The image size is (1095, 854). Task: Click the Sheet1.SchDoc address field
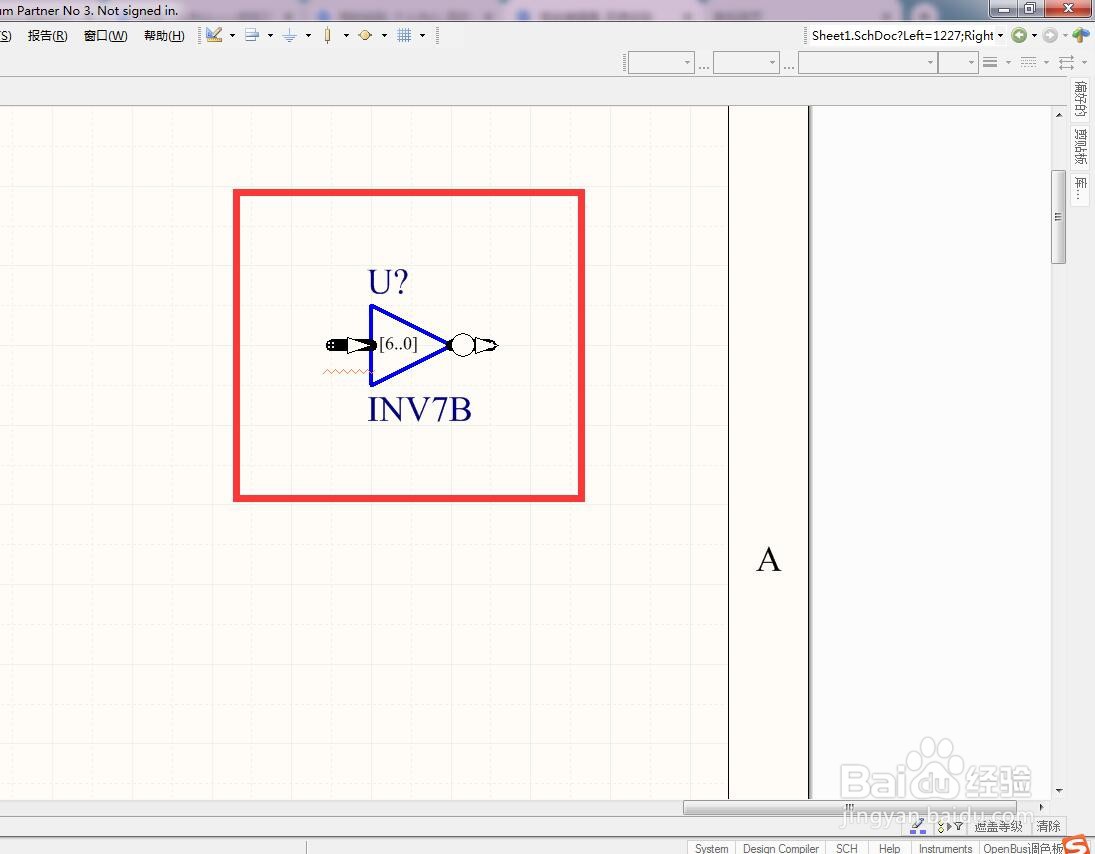pos(901,36)
